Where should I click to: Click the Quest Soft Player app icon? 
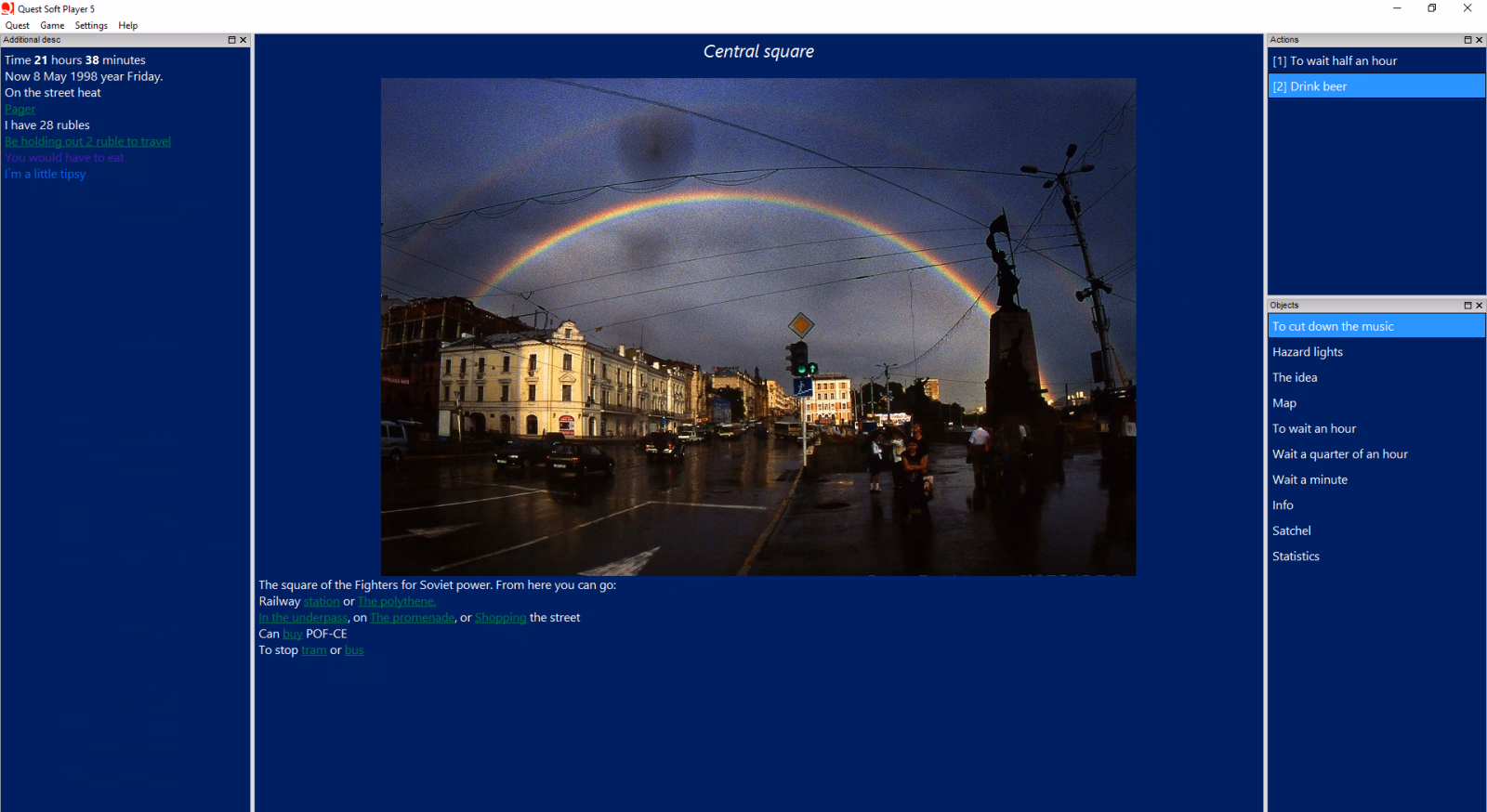pyautogui.click(x=8, y=8)
